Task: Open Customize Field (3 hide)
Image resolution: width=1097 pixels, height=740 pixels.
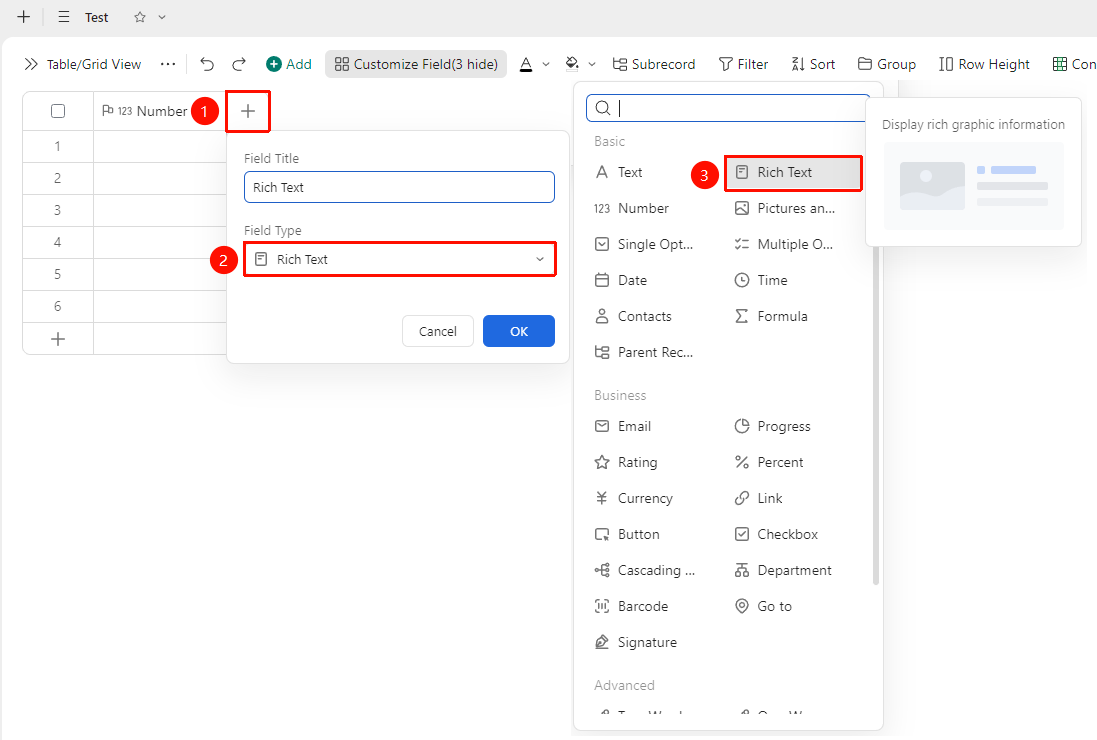Action: (x=416, y=64)
